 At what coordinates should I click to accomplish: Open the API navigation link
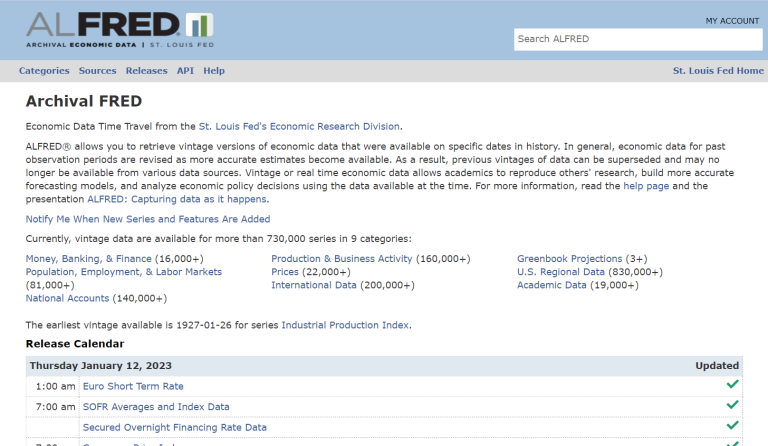185,71
